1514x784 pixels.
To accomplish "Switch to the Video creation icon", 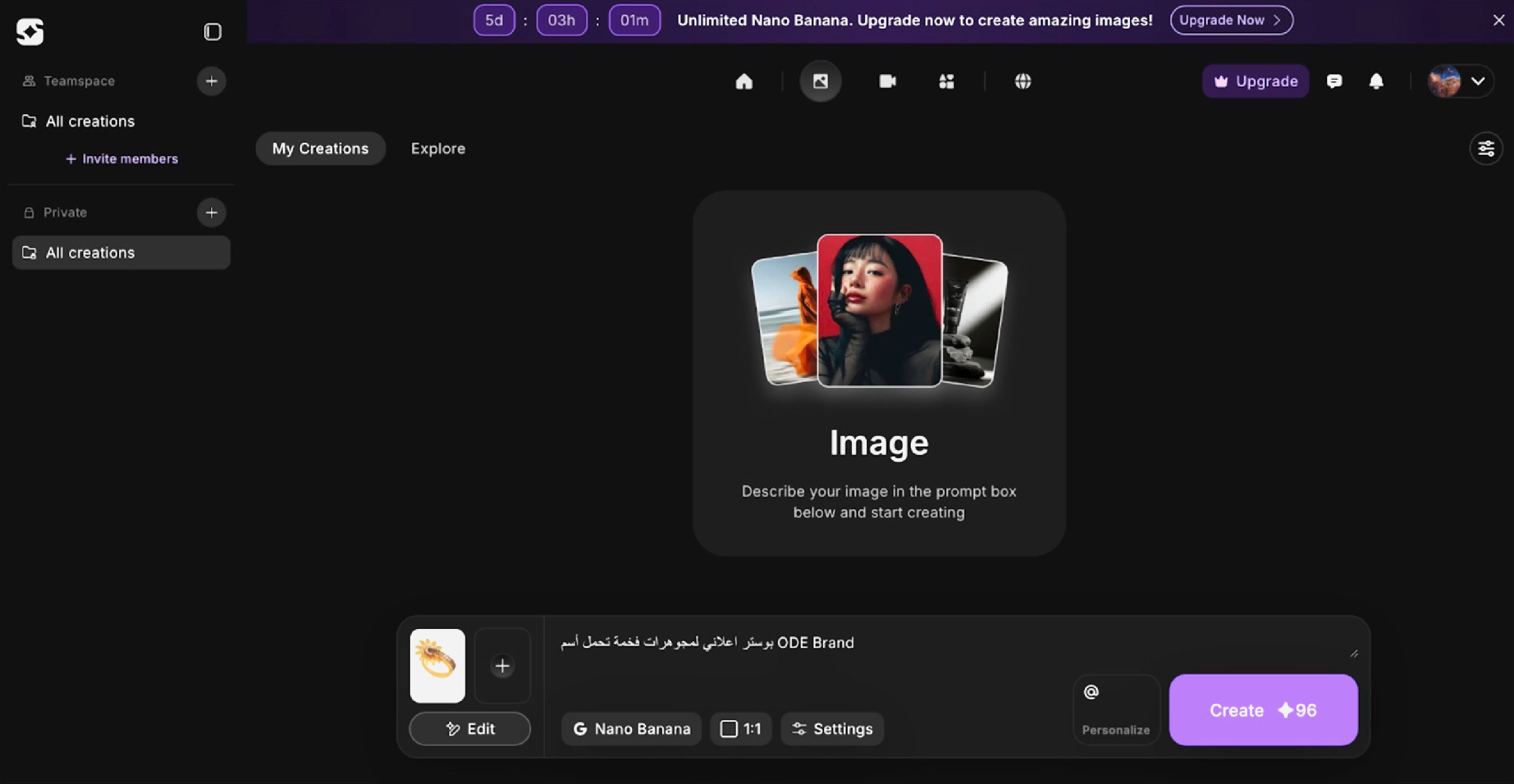I will (x=887, y=81).
